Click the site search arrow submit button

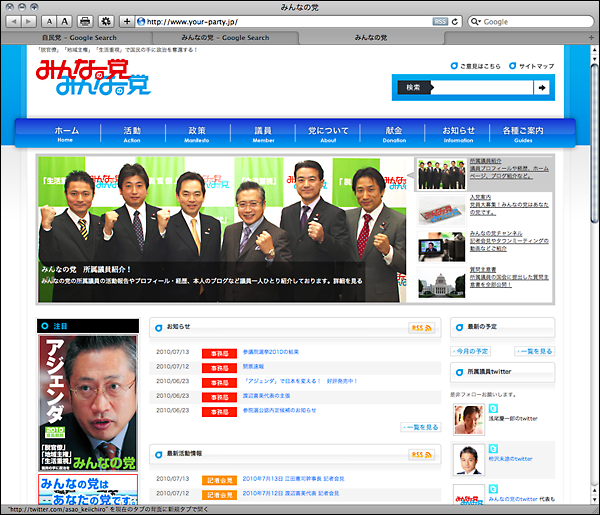point(542,88)
